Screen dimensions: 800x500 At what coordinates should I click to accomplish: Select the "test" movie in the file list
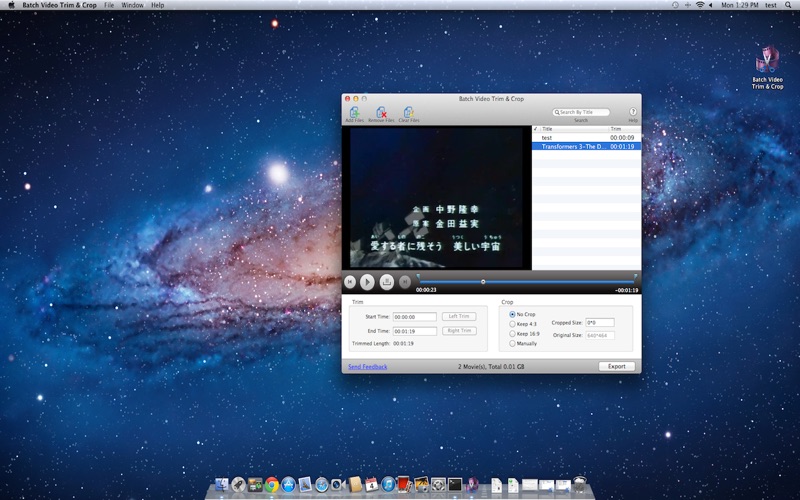tap(547, 137)
